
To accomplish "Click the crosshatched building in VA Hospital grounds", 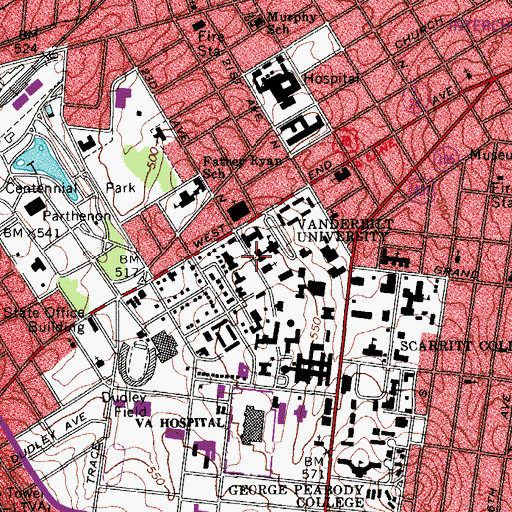I will click(253, 425).
